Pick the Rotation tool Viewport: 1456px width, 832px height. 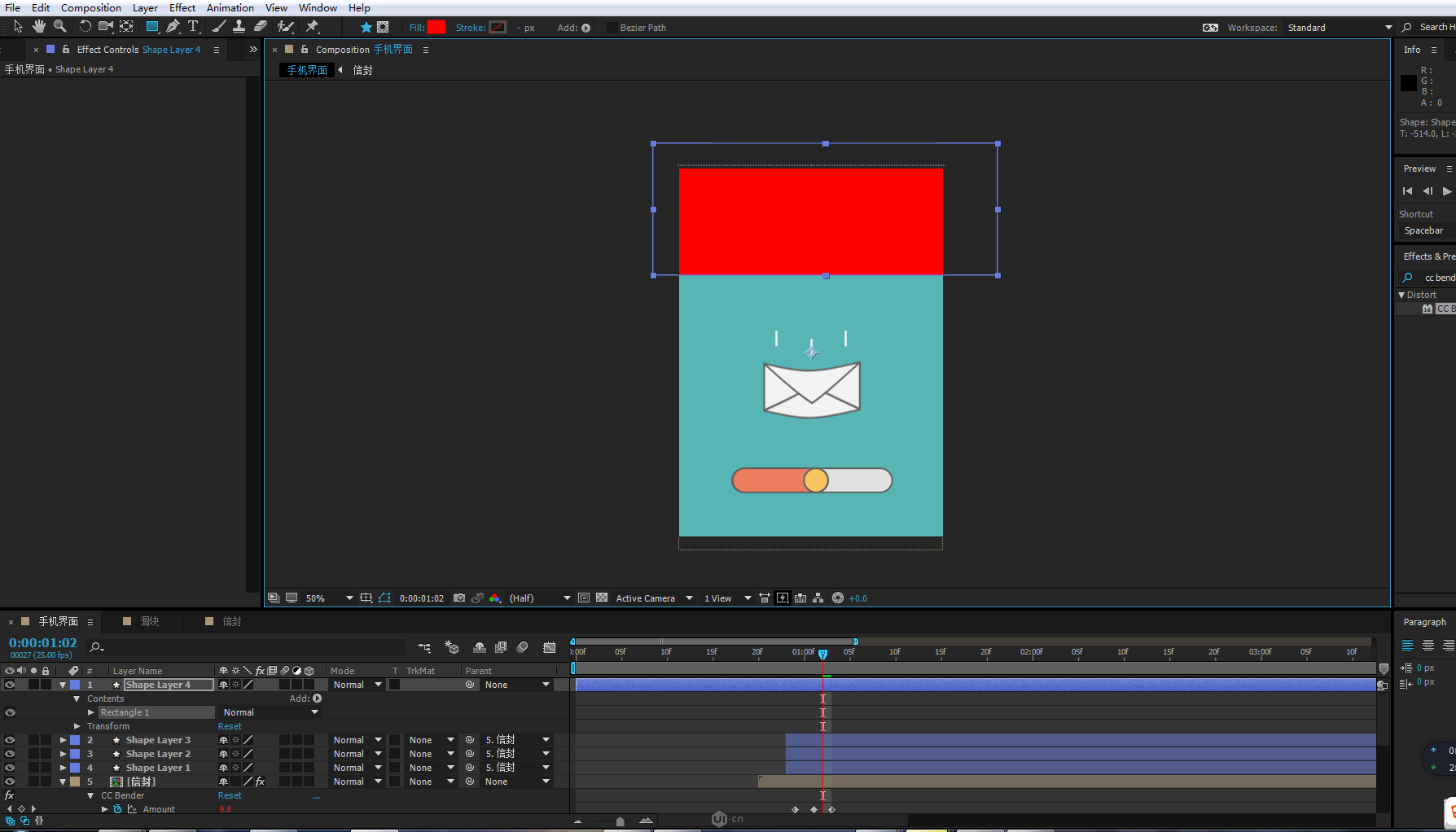tap(85, 27)
